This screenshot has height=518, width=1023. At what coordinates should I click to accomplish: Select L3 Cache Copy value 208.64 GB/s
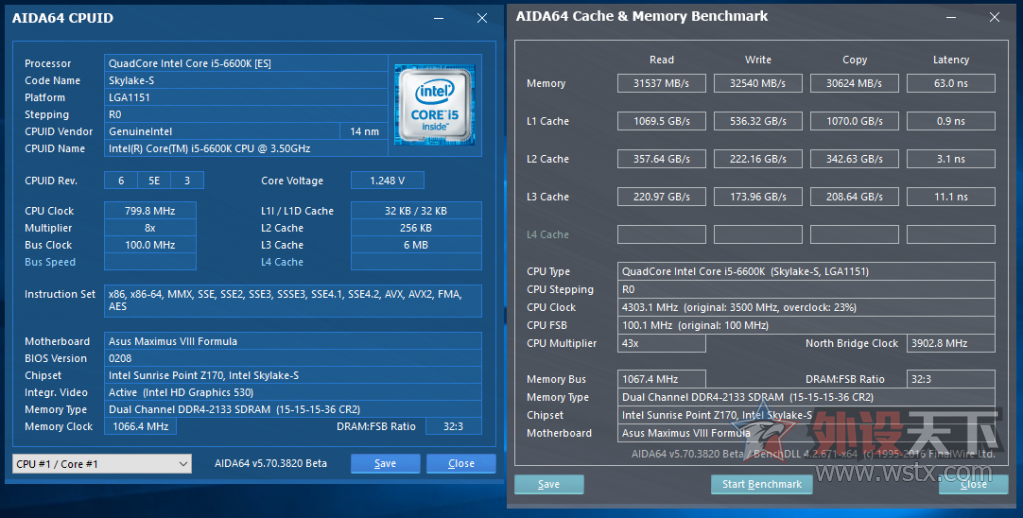click(854, 197)
